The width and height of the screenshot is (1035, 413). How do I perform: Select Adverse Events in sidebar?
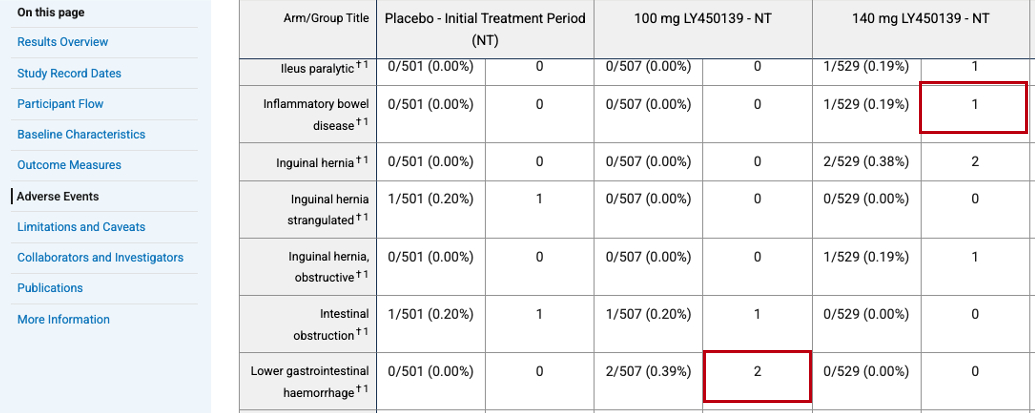[x=58, y=196]
